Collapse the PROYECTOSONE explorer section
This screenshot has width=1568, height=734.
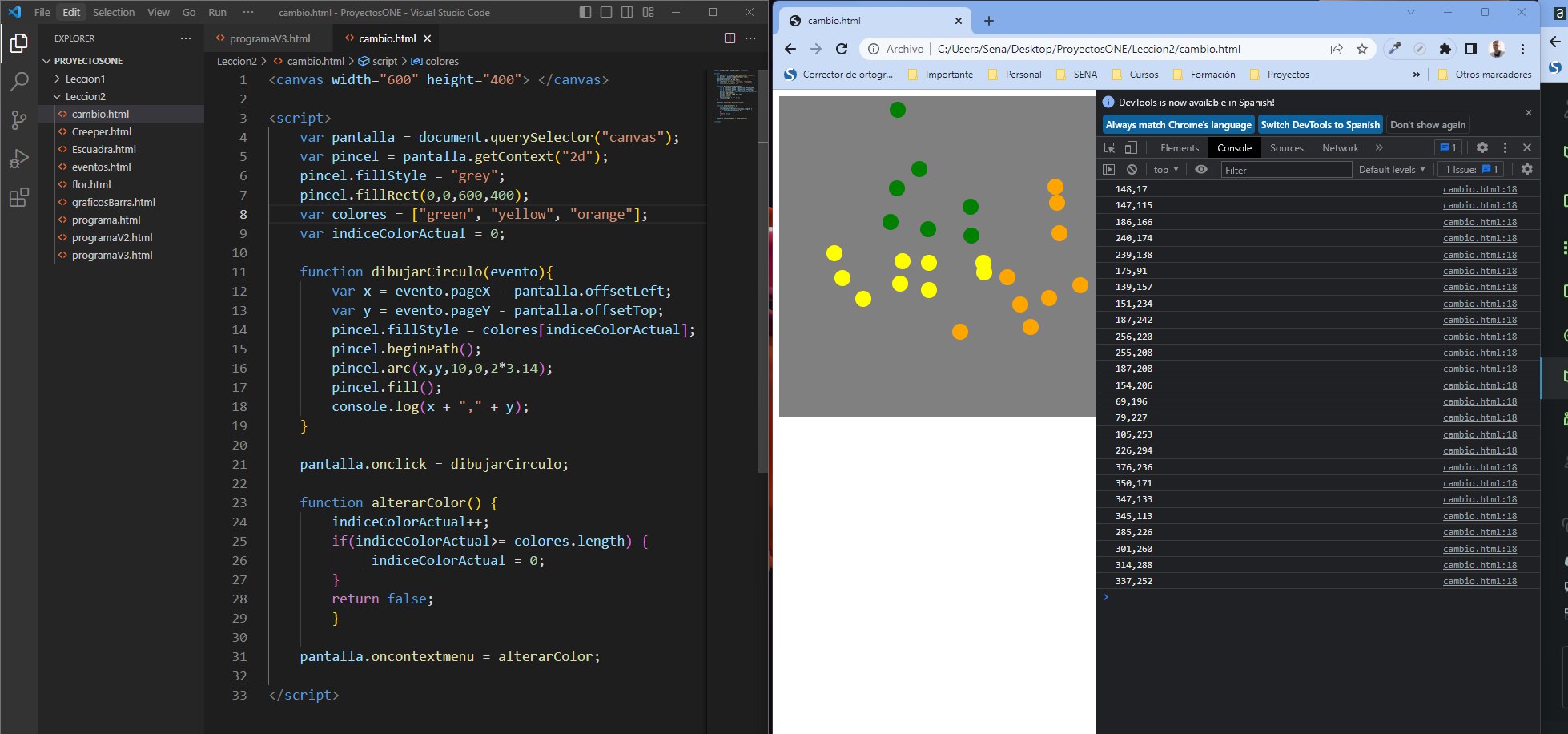tap(88, 61)
